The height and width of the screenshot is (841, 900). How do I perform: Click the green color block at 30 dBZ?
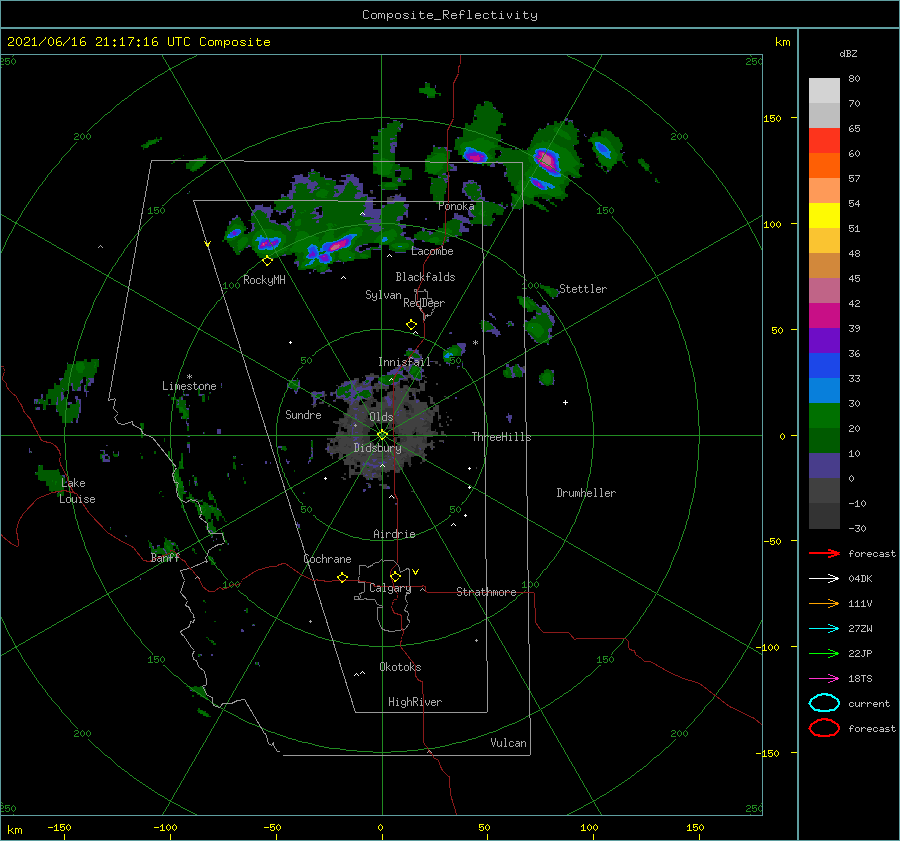824,415
